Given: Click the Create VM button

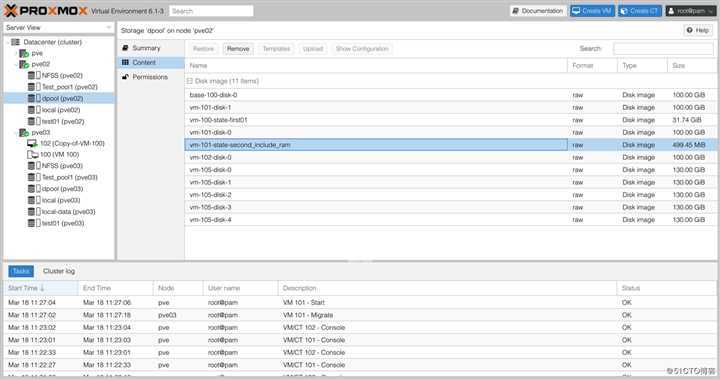Looking at the screenshot, I should click(x=592, y=11).
